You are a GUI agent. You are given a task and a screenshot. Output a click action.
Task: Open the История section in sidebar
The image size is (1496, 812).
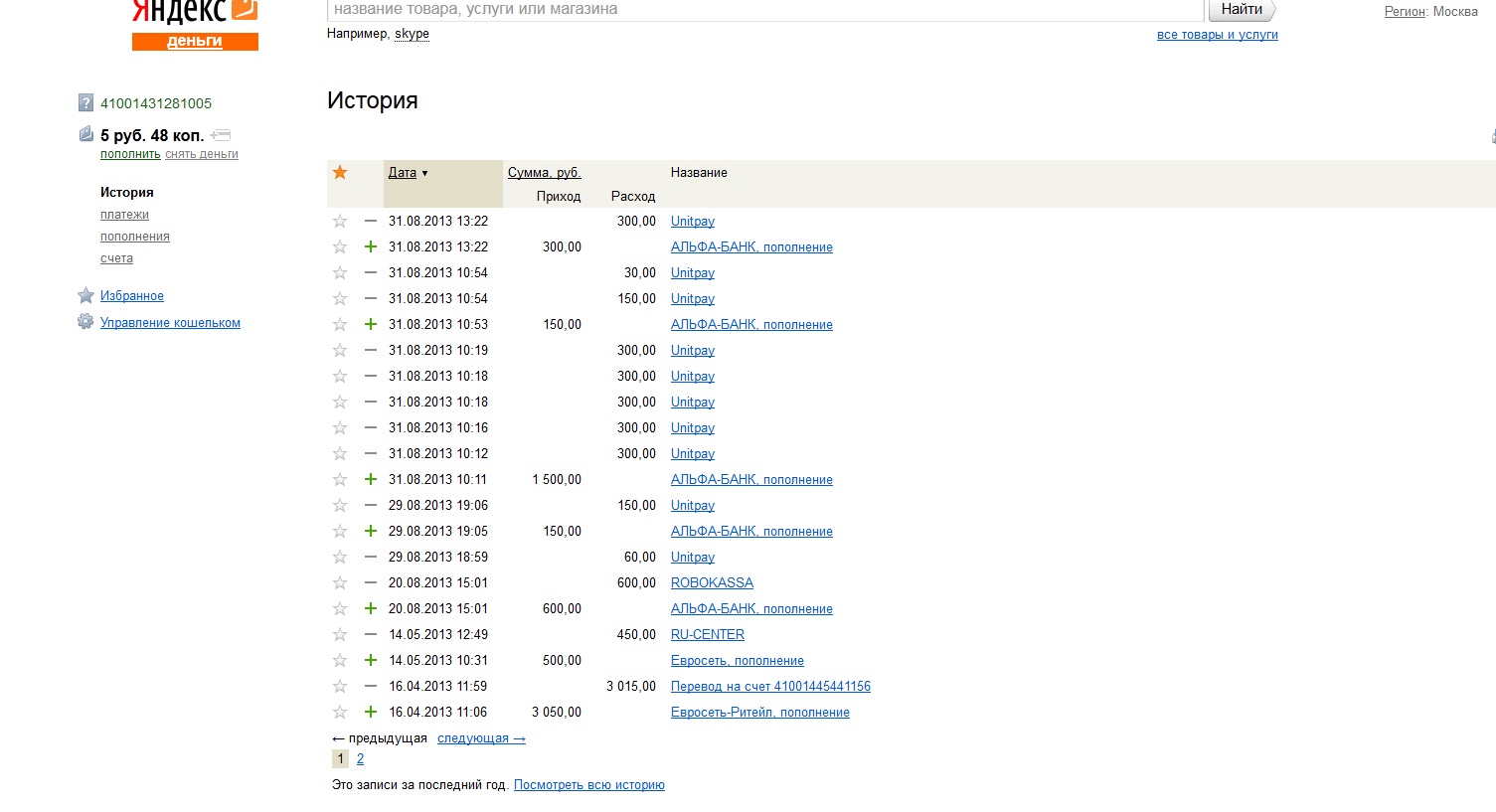coord(127,192)
